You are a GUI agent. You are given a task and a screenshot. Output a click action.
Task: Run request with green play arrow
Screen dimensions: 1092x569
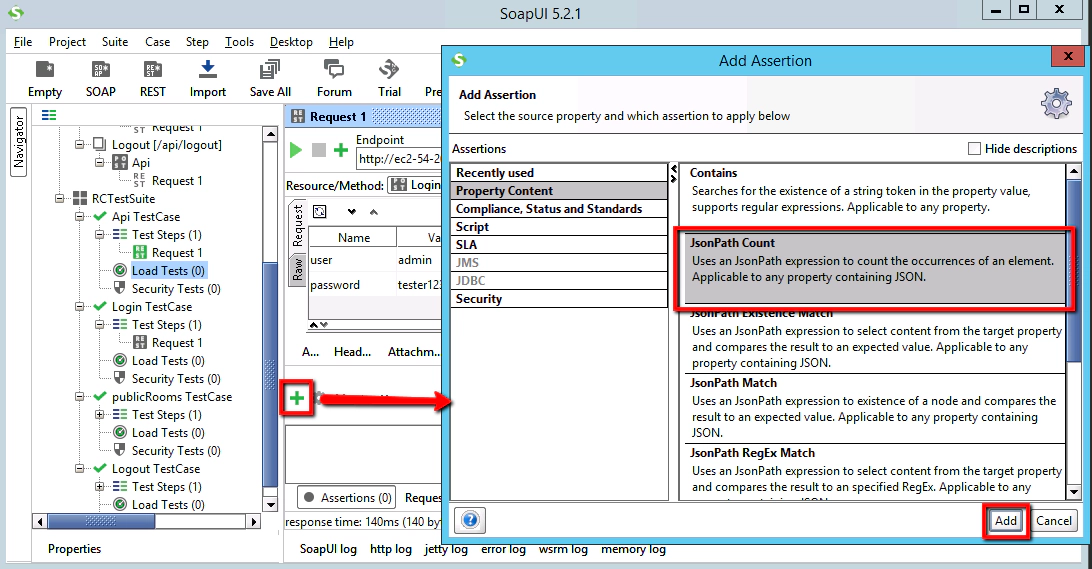[296, 150]
